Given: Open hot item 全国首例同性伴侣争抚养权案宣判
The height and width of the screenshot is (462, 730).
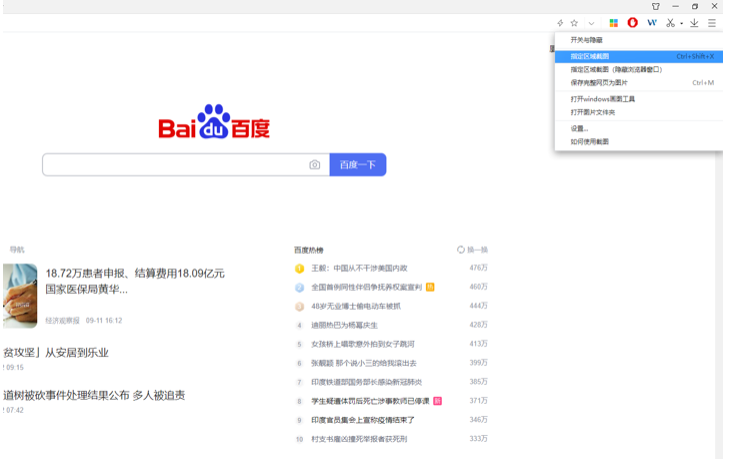Looking at the screenshot, I should point(366,287).
